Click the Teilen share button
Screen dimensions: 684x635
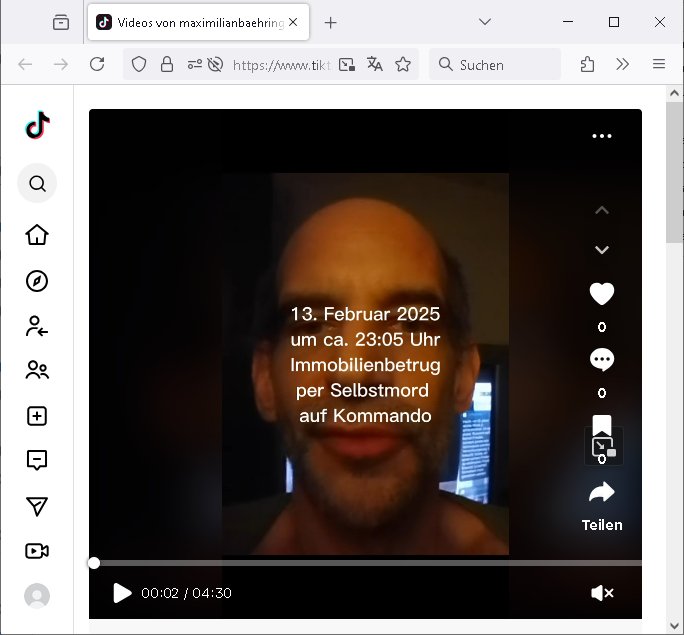coord(601,504)
